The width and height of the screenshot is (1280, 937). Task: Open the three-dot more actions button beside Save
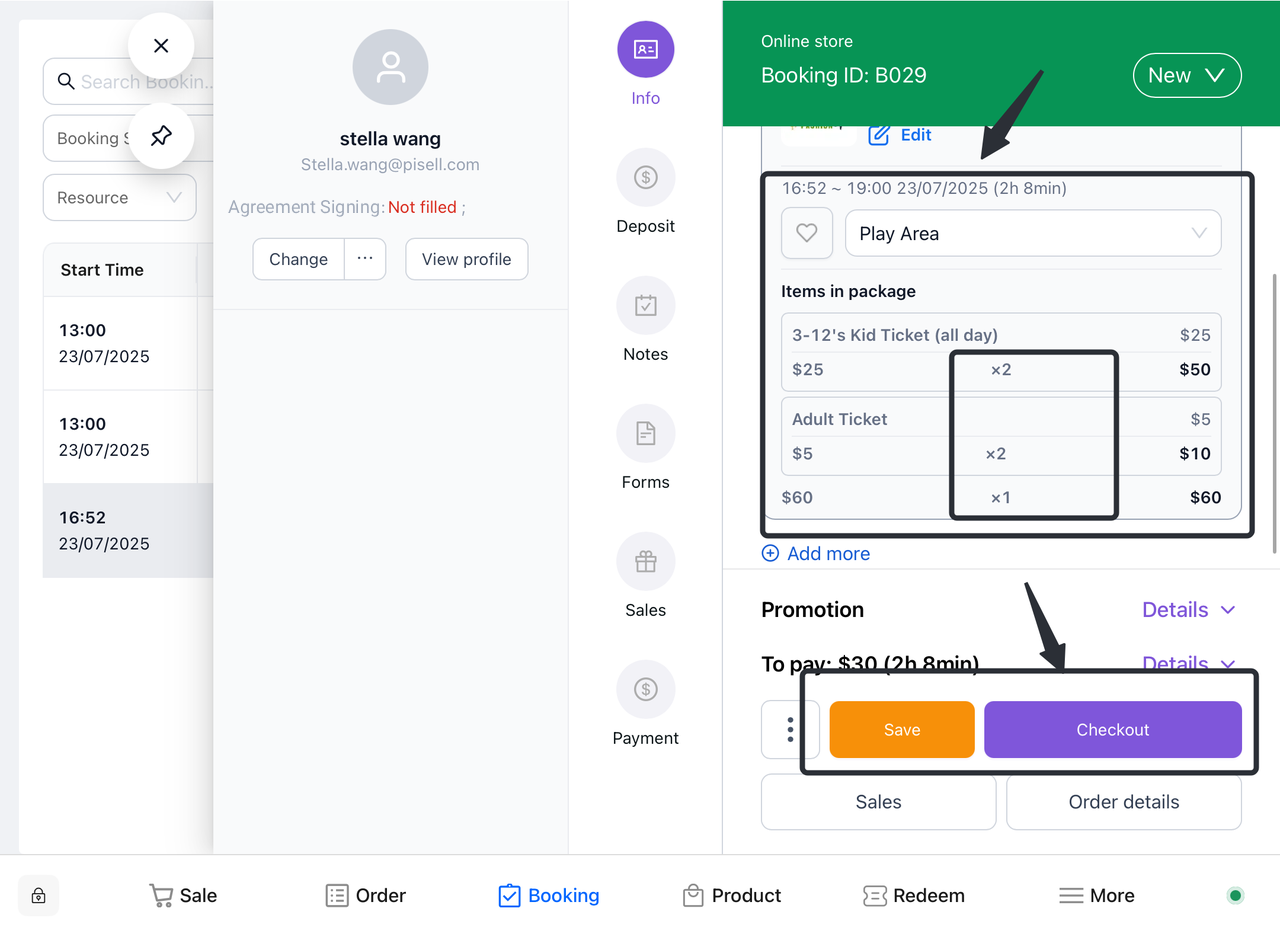(x=790, y=730)
